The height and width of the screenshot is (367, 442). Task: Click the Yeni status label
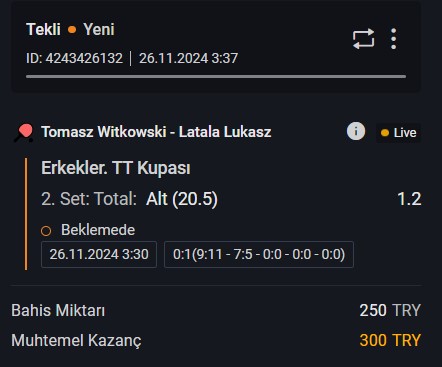99,29
